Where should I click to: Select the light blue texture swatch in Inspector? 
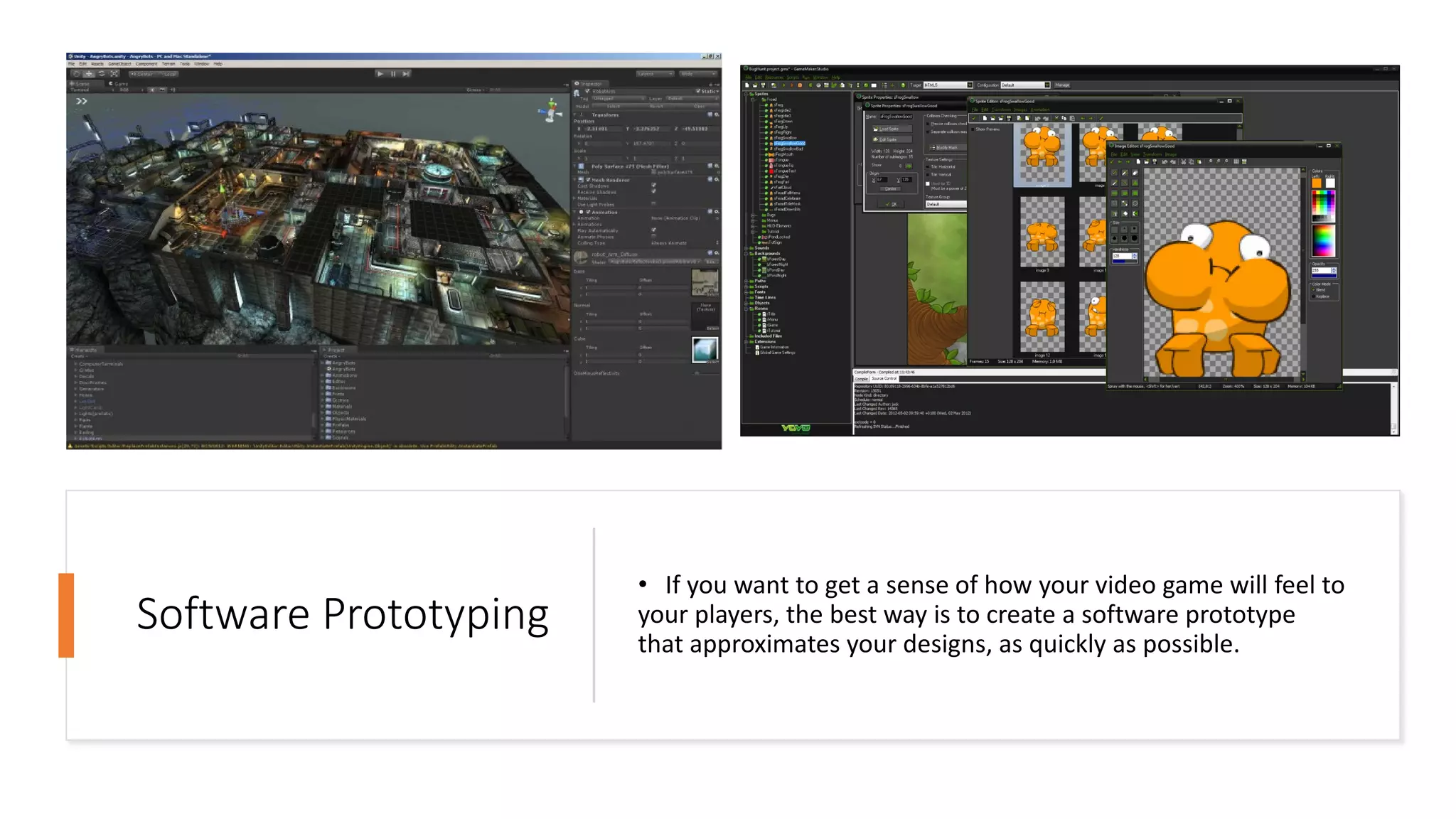pos(705,349)
